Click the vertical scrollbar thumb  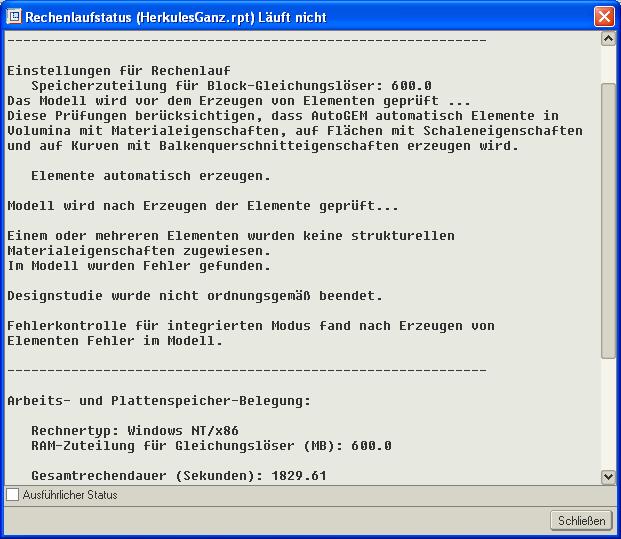click(608, 221)
